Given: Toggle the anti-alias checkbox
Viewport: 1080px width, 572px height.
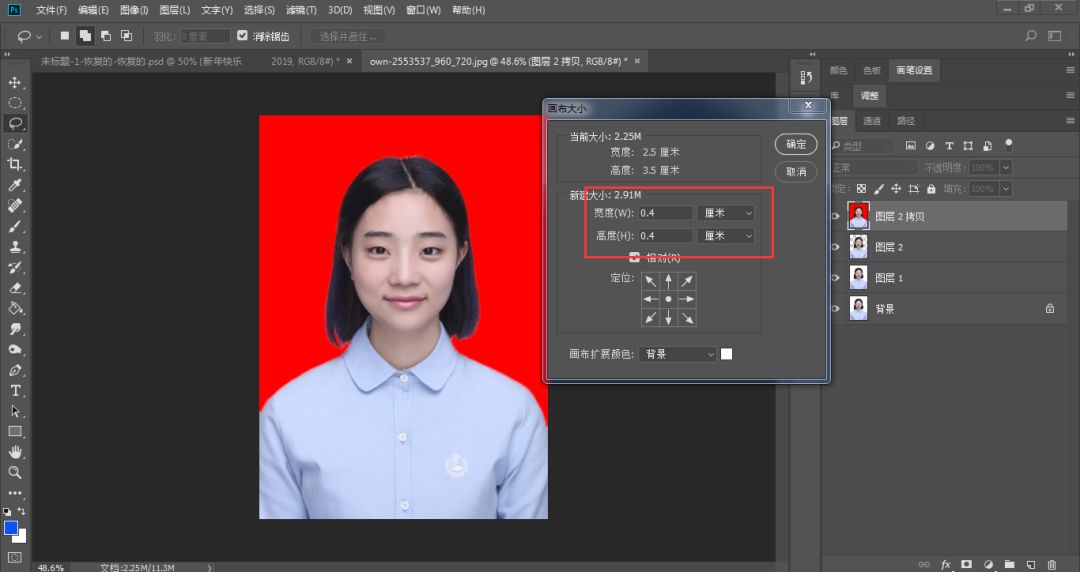Looking at the screenshot, I should [x=242, y=35].
